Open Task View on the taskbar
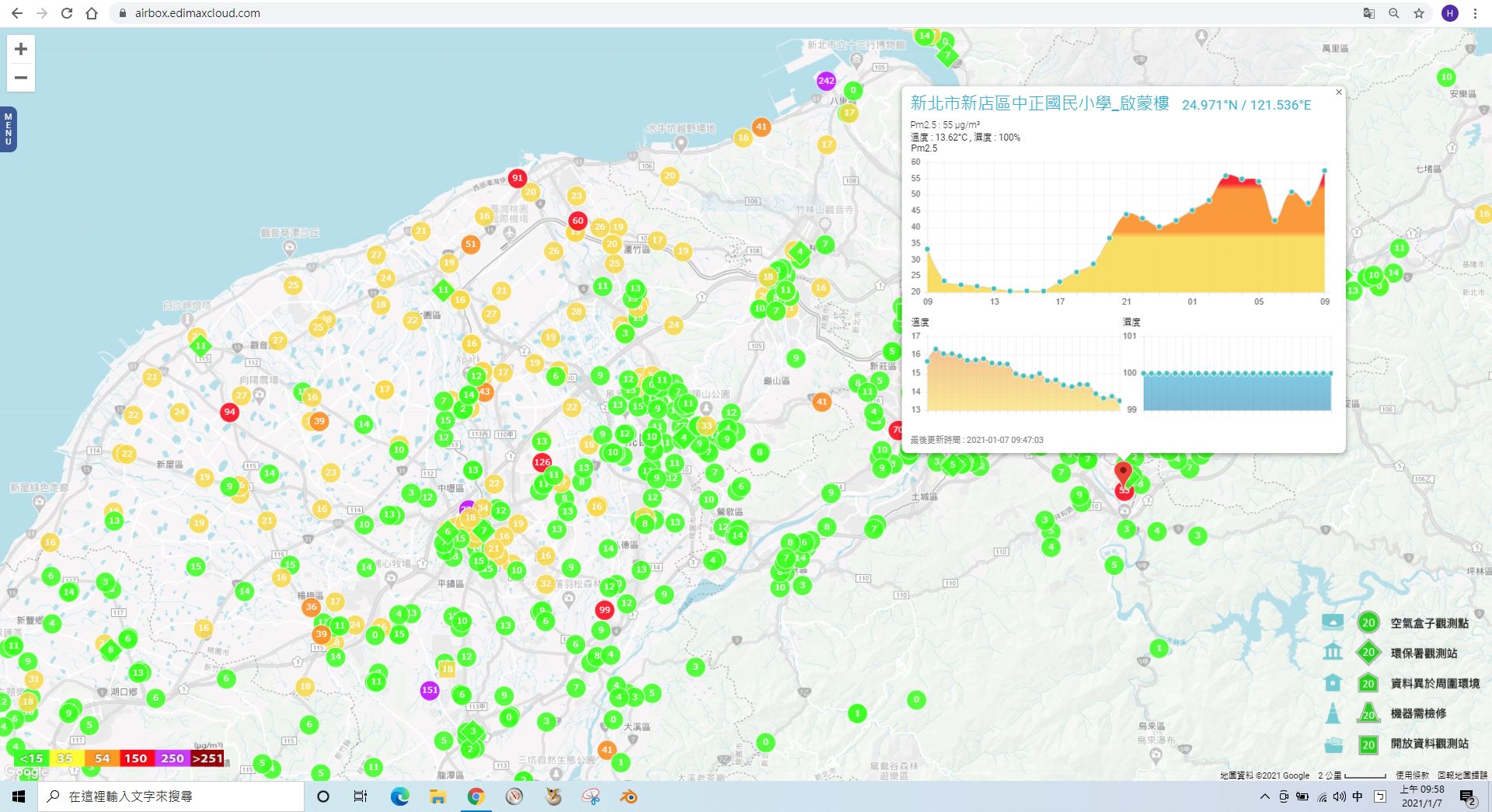Viewport: 1492px width, 812px height. click(361, 796)
